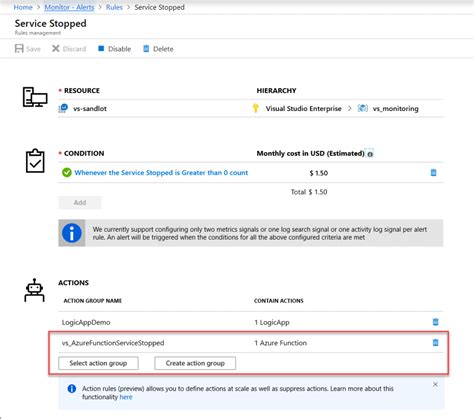Click Monthly cost in USD heading

[310, 153]
